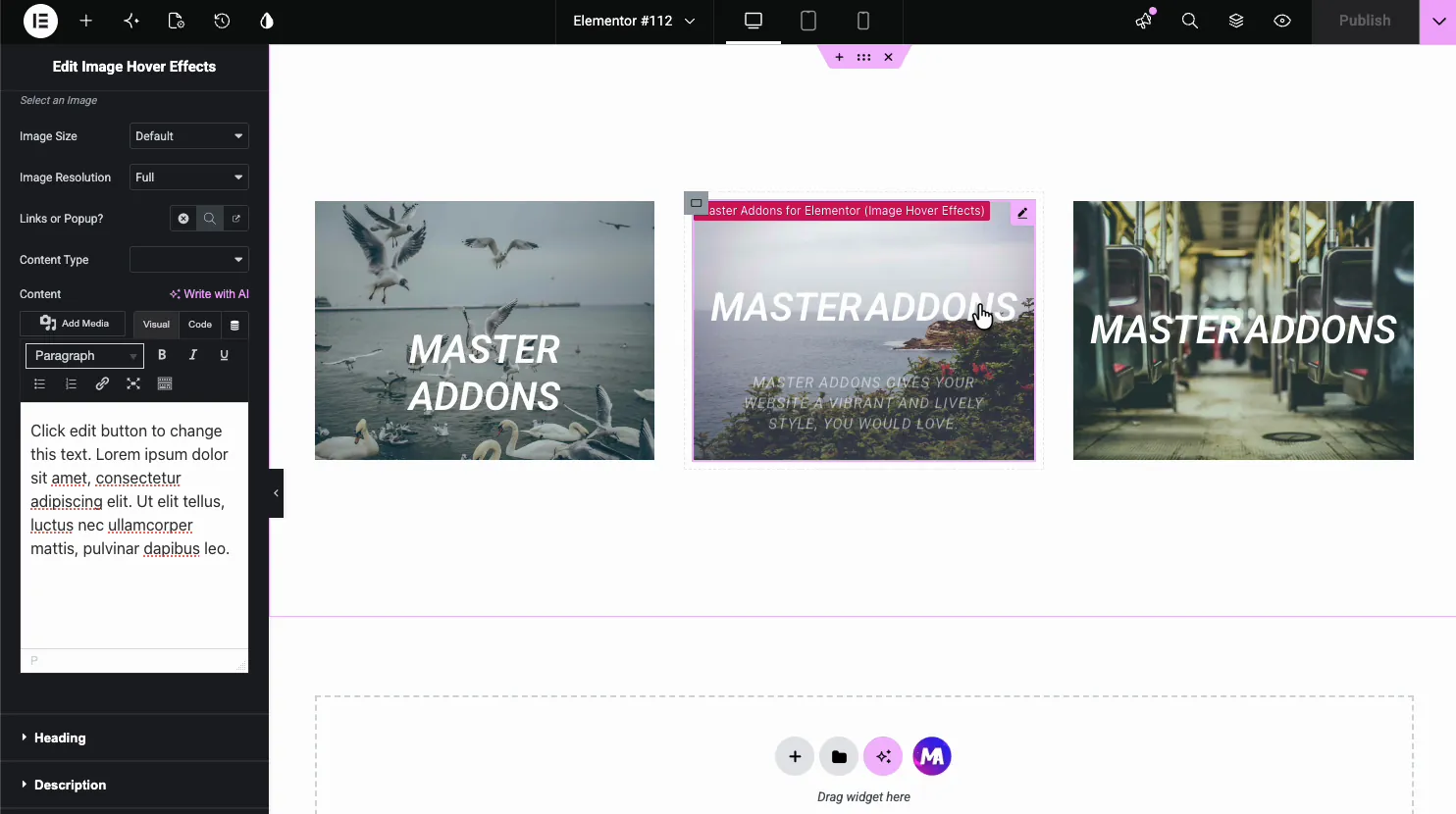This screenshot has height=814, width=1456.
Task: Click the 'Edit Image Hover Effects' panel title
Action: [134, 67]
